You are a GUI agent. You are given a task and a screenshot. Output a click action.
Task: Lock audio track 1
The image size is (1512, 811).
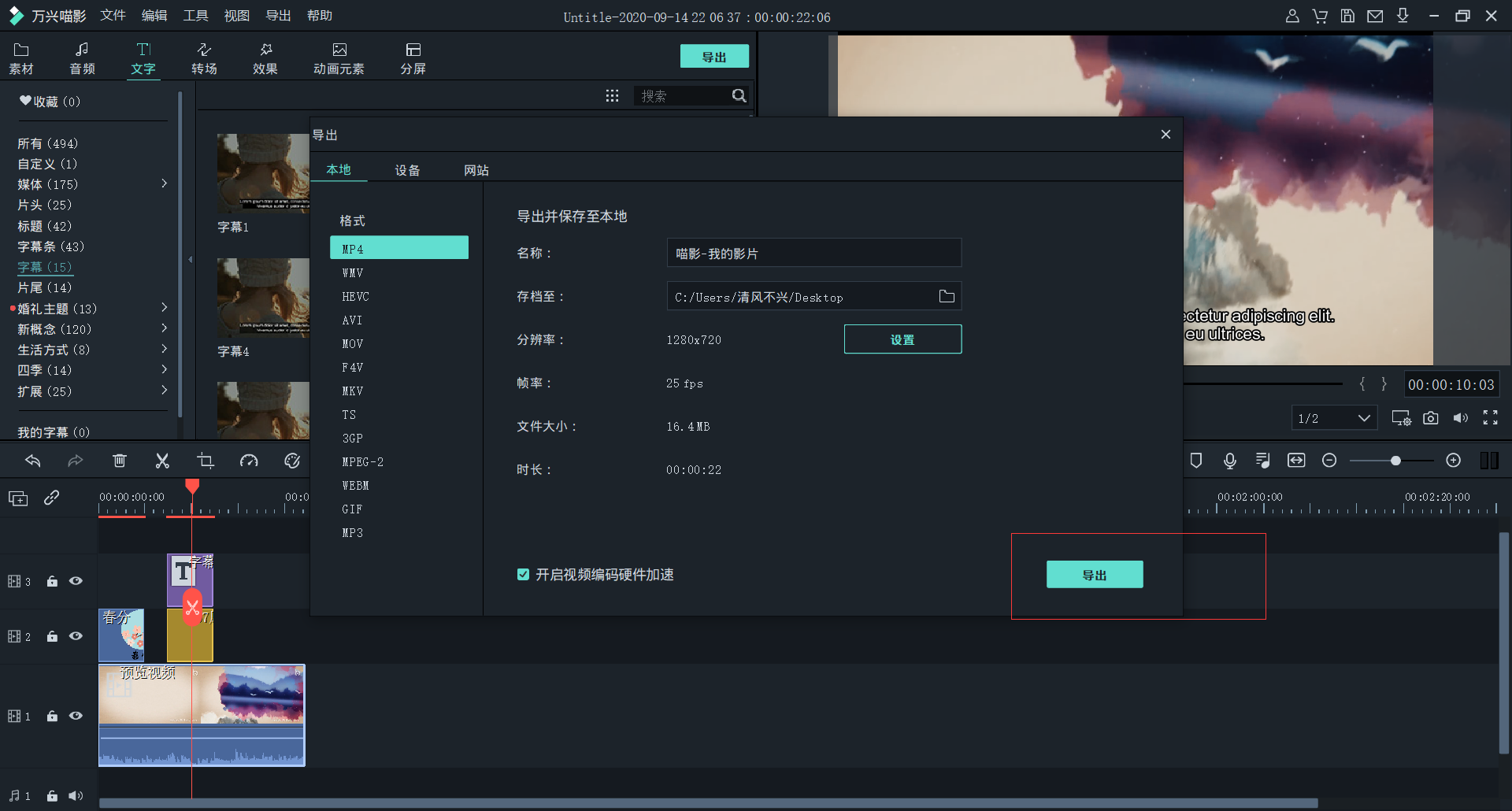[52, 796]
